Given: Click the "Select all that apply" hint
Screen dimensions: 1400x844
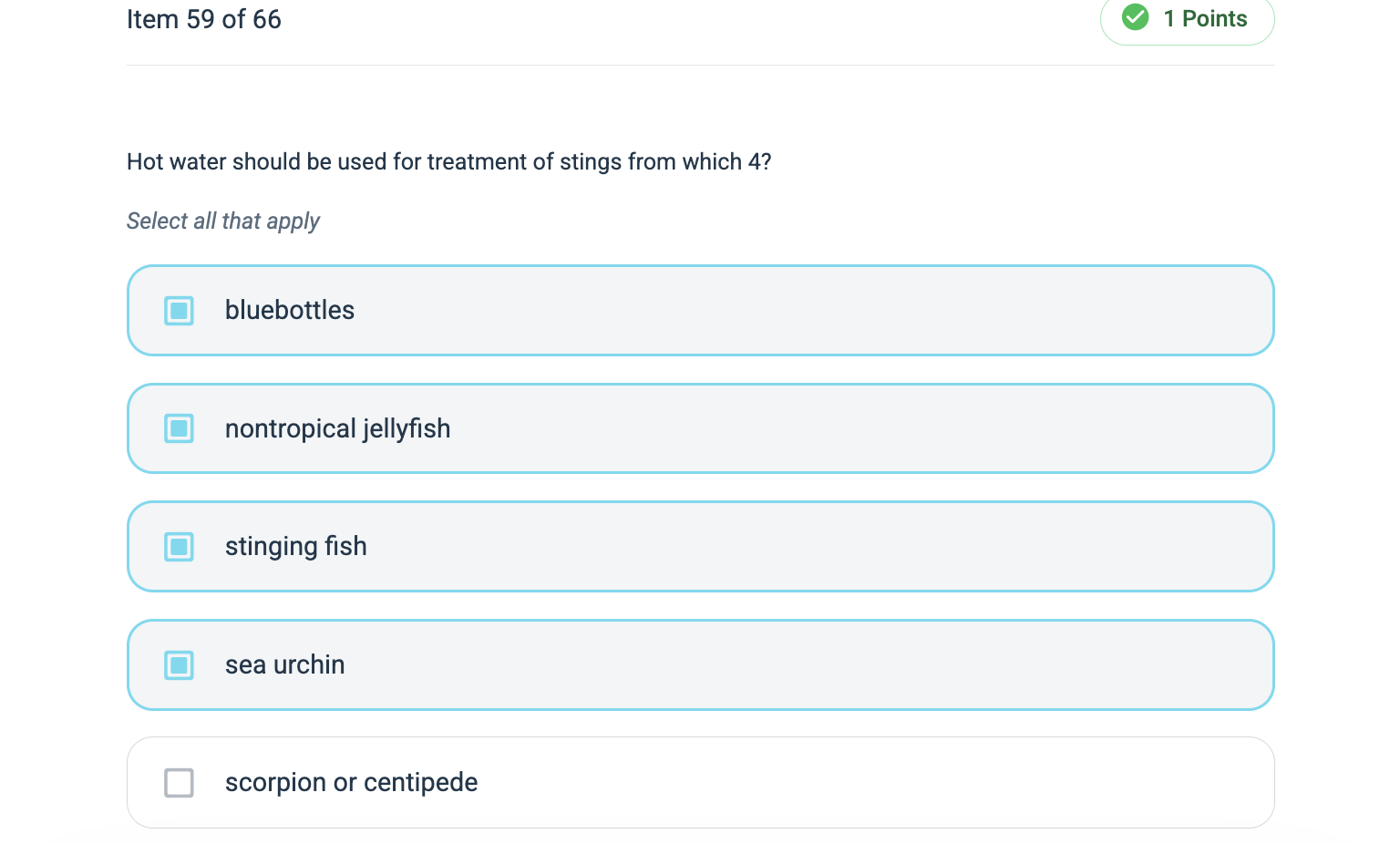Looking at the screenshot, I should point(223,221).
